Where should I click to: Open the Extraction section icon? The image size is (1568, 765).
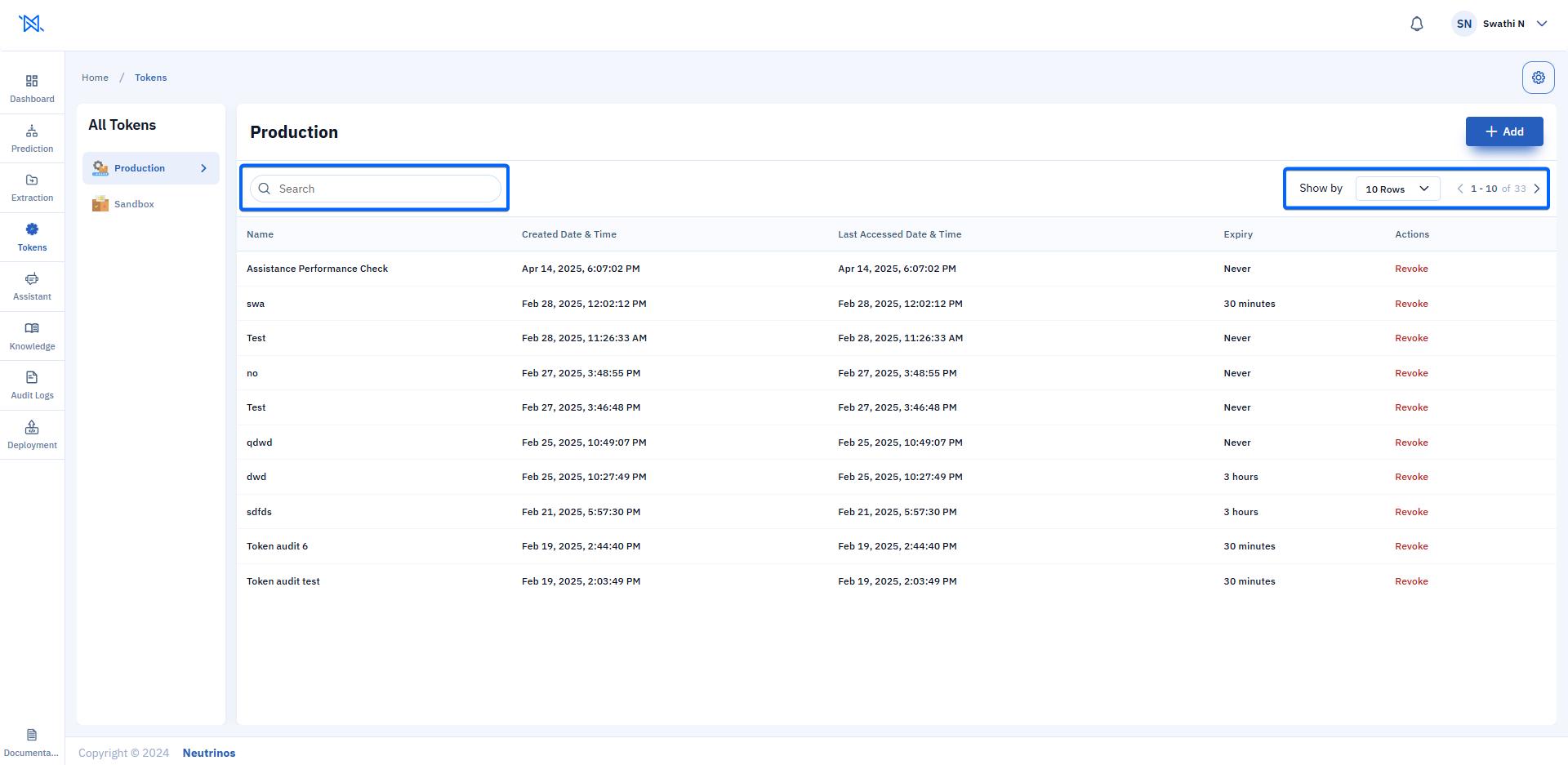(x=32, y=180)
